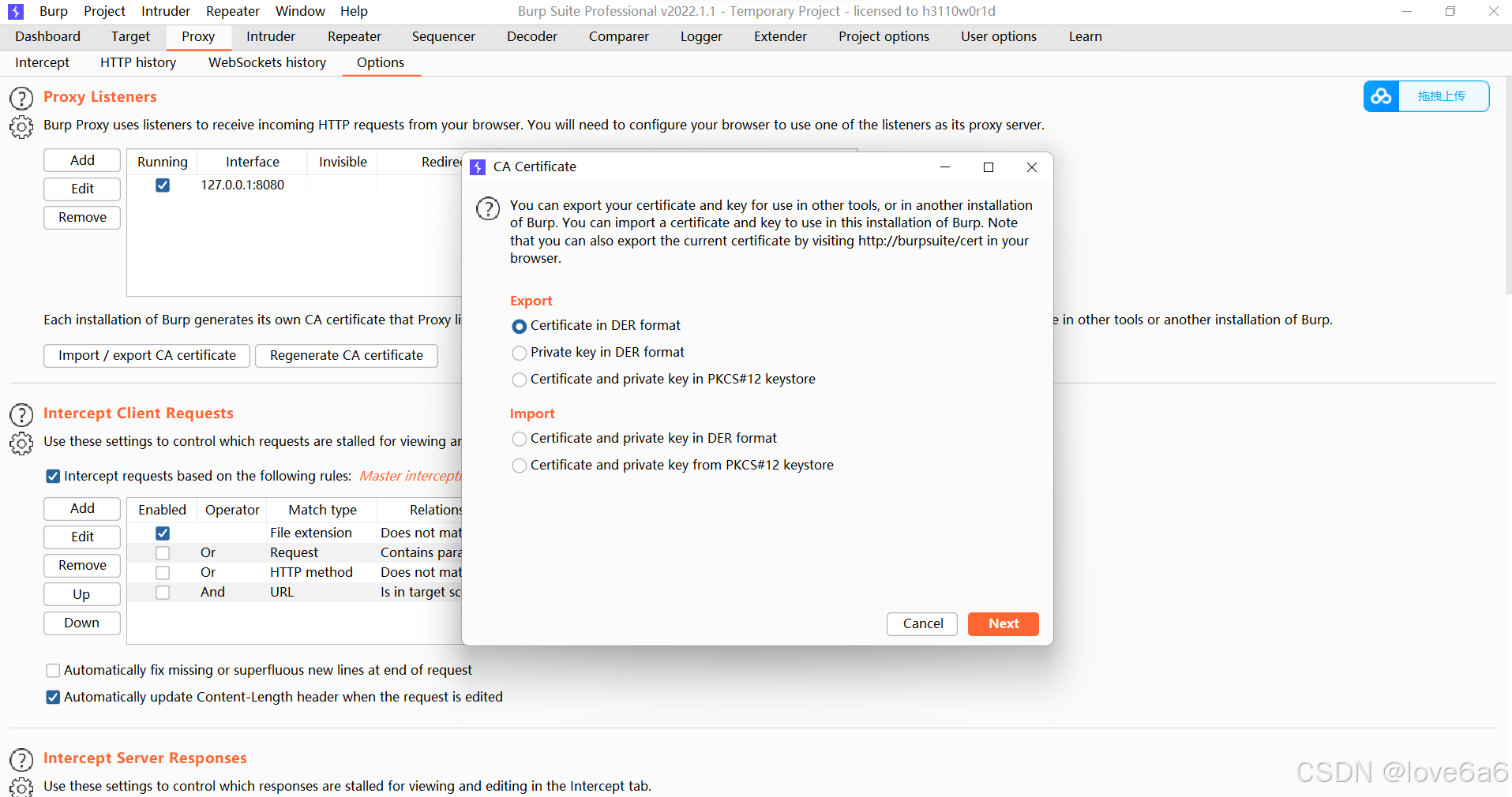Image resolution: width=1512 pixels, height=797 pixels.
Task: Toggle automatically update Content-Length header checkbox
Action: click(x=53, y=698)
